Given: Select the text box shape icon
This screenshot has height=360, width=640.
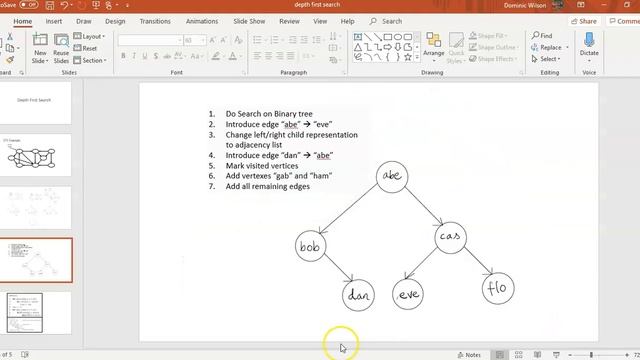Looking at the screenshot, I should click(358, 37).
